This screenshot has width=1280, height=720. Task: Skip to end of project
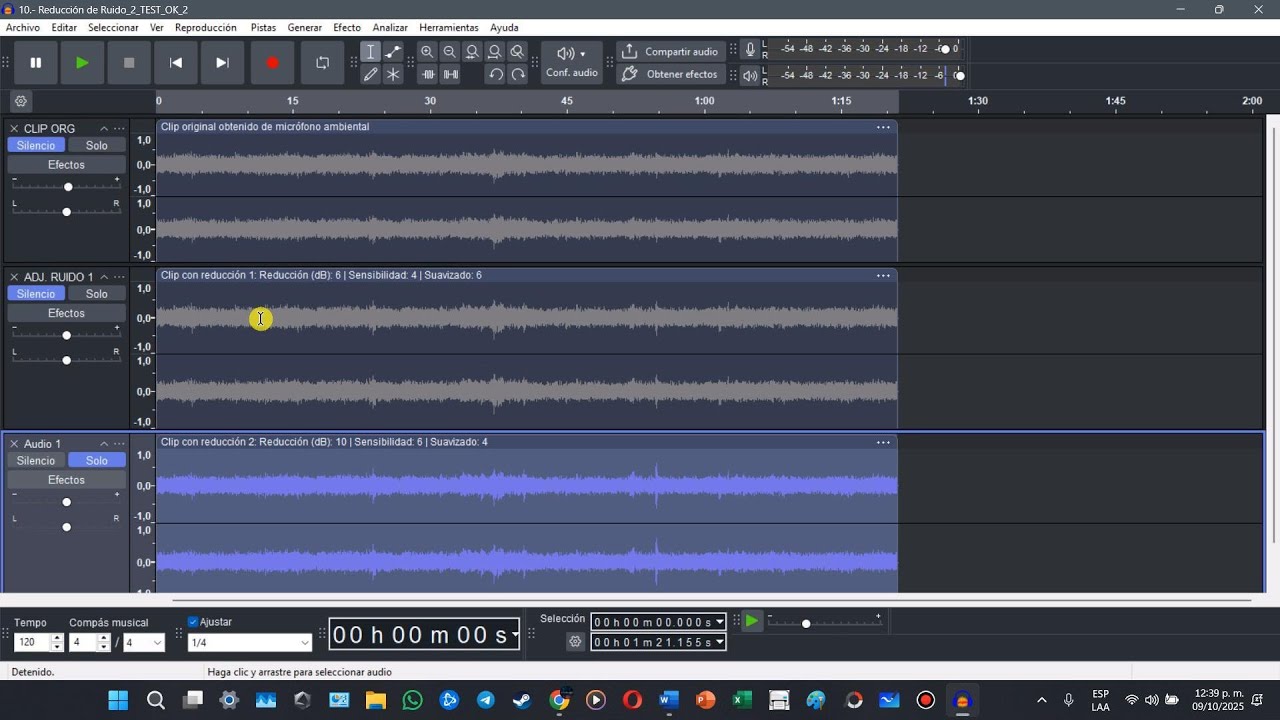(222, 63)
